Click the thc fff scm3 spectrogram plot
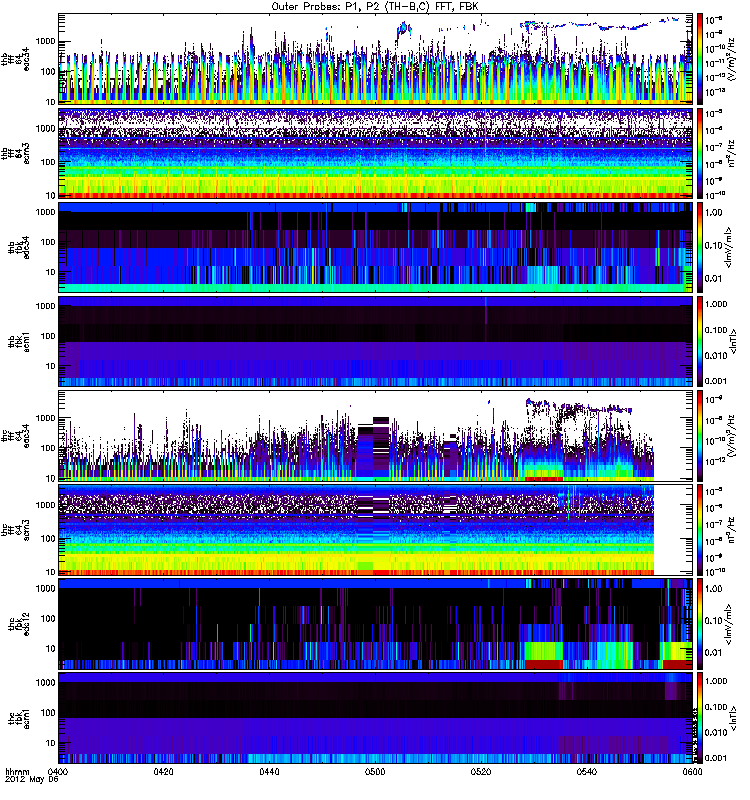Image resolution: width=750 pixels, height=800 pixels. [375, 530]
